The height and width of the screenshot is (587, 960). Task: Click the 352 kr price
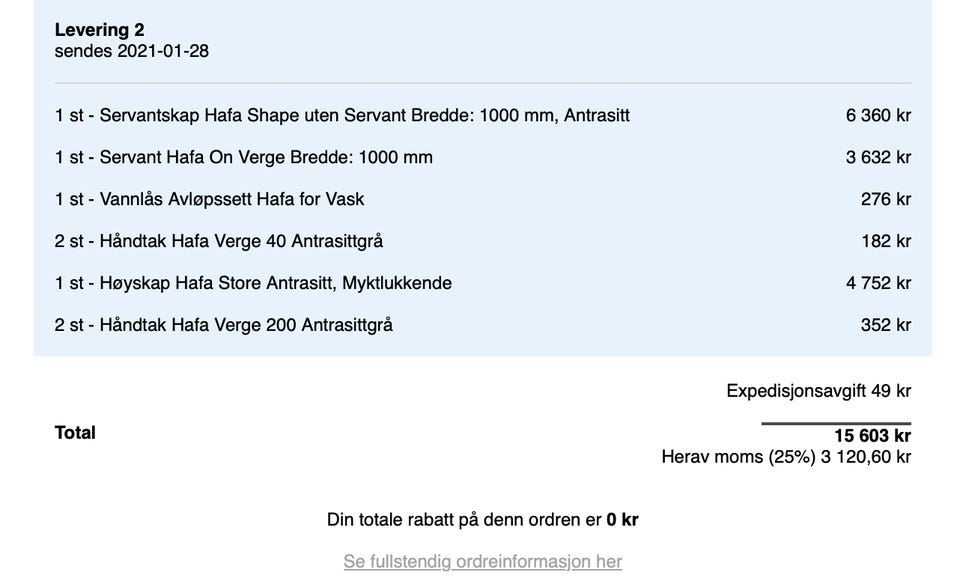click(885, 325)
